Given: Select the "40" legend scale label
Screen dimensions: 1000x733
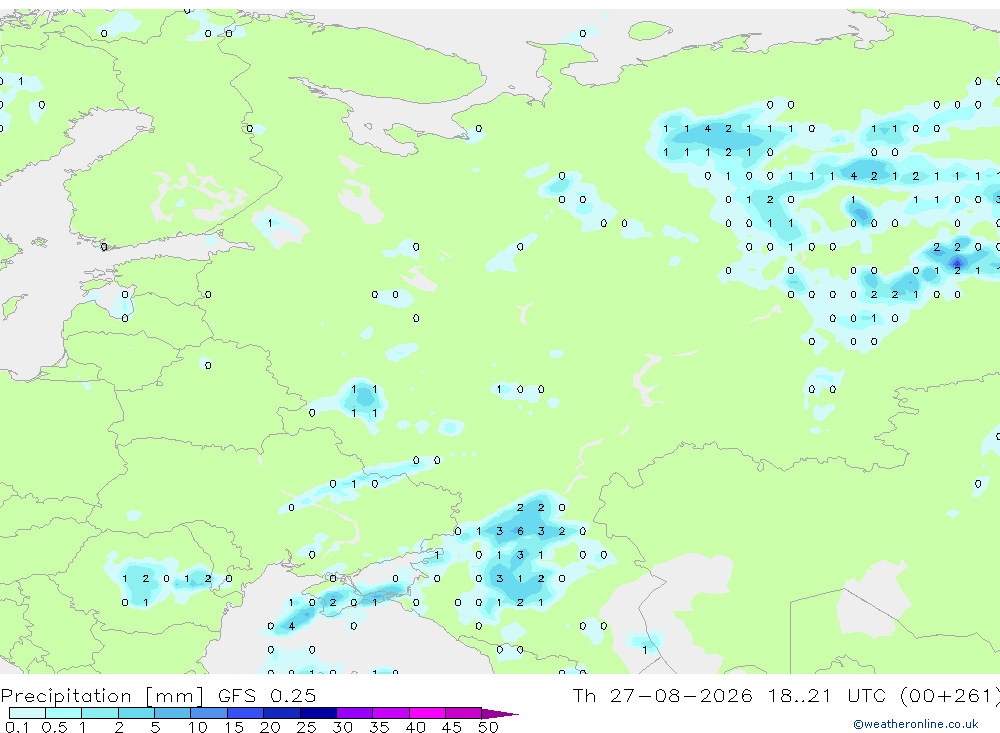Looking at the screenshot, I should [416, 727].
